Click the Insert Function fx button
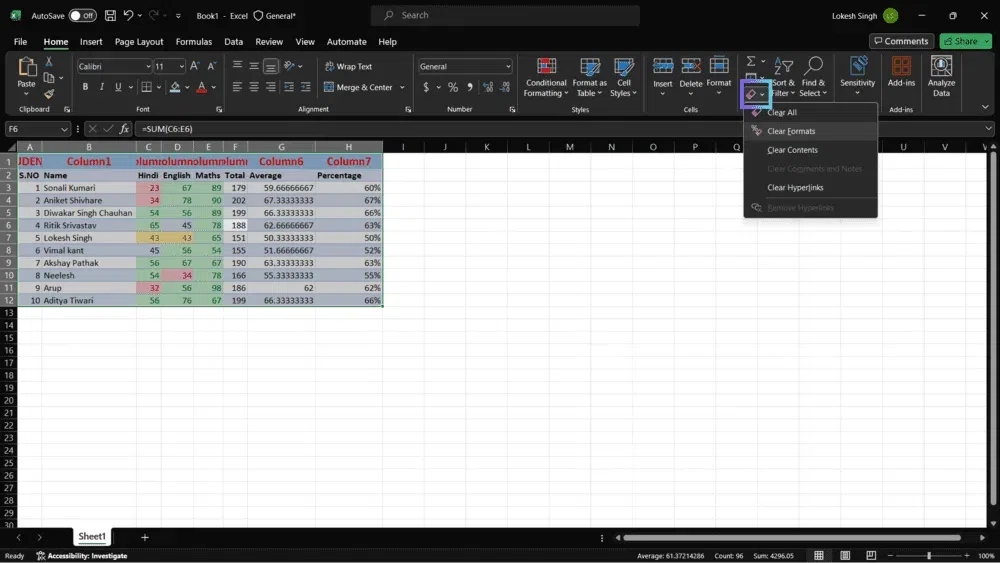The height and width of the screenshot is (563, 1000). tap(124, 129)
